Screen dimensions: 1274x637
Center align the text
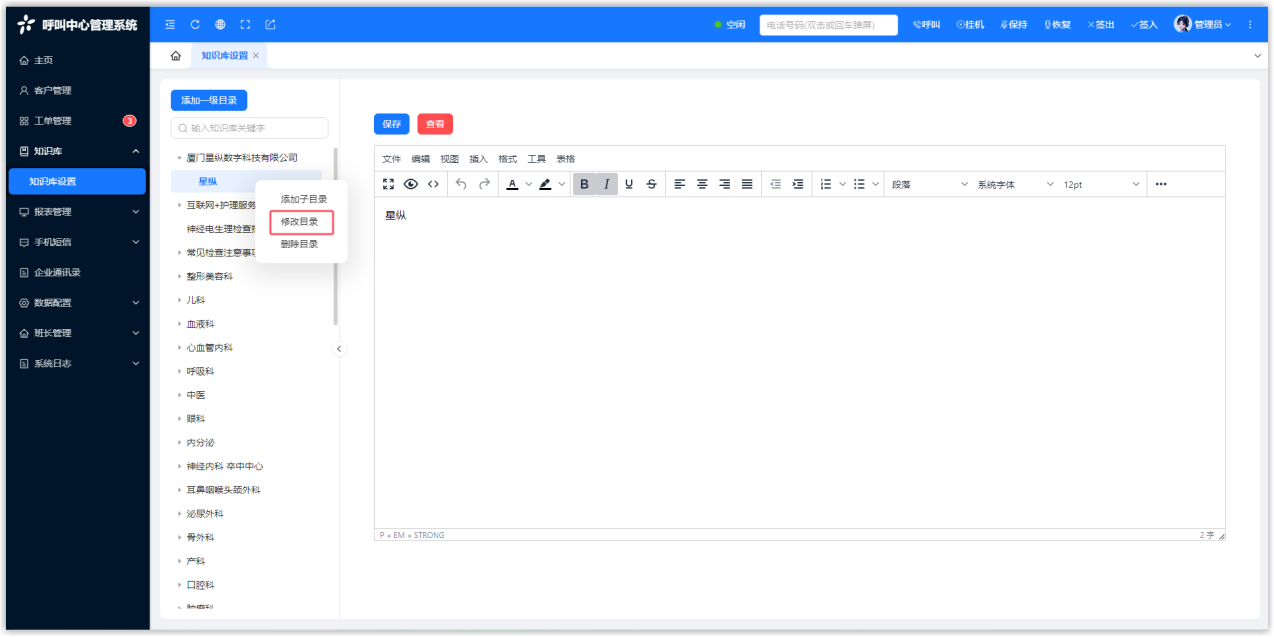(702, 184)
